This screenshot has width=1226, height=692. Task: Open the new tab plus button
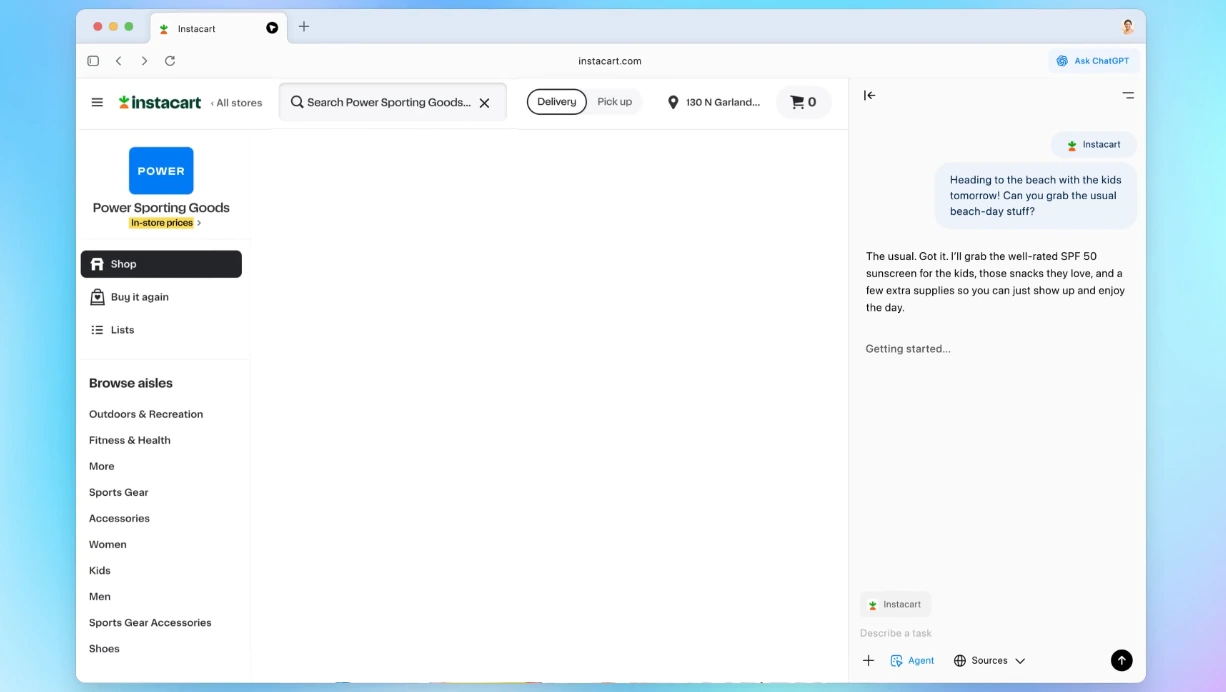(304, 27)
